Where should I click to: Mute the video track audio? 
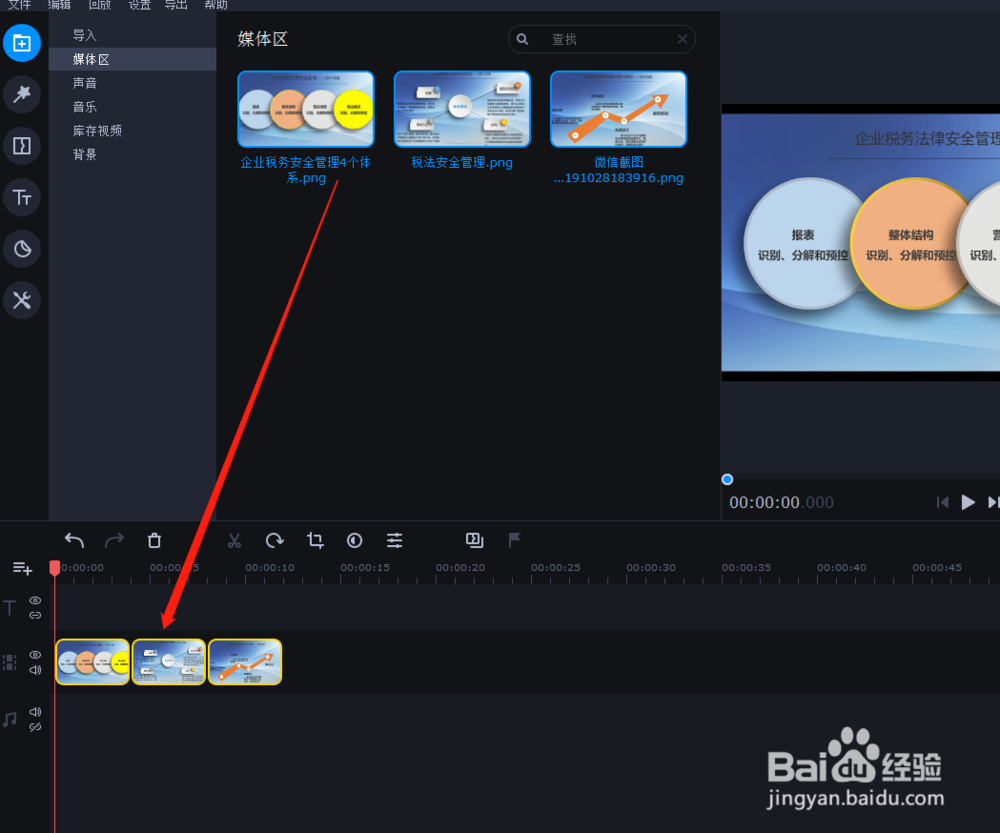pos(35,670)
